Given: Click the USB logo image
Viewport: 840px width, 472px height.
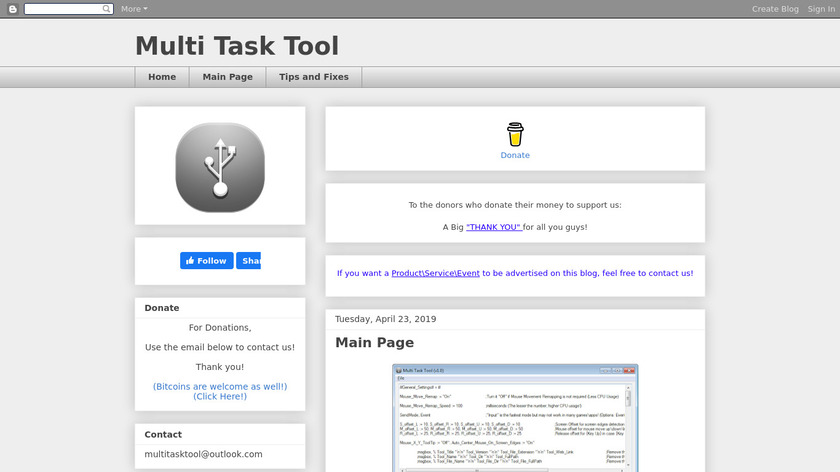Looking at the screenshot, I should click(x=220, y=166).
